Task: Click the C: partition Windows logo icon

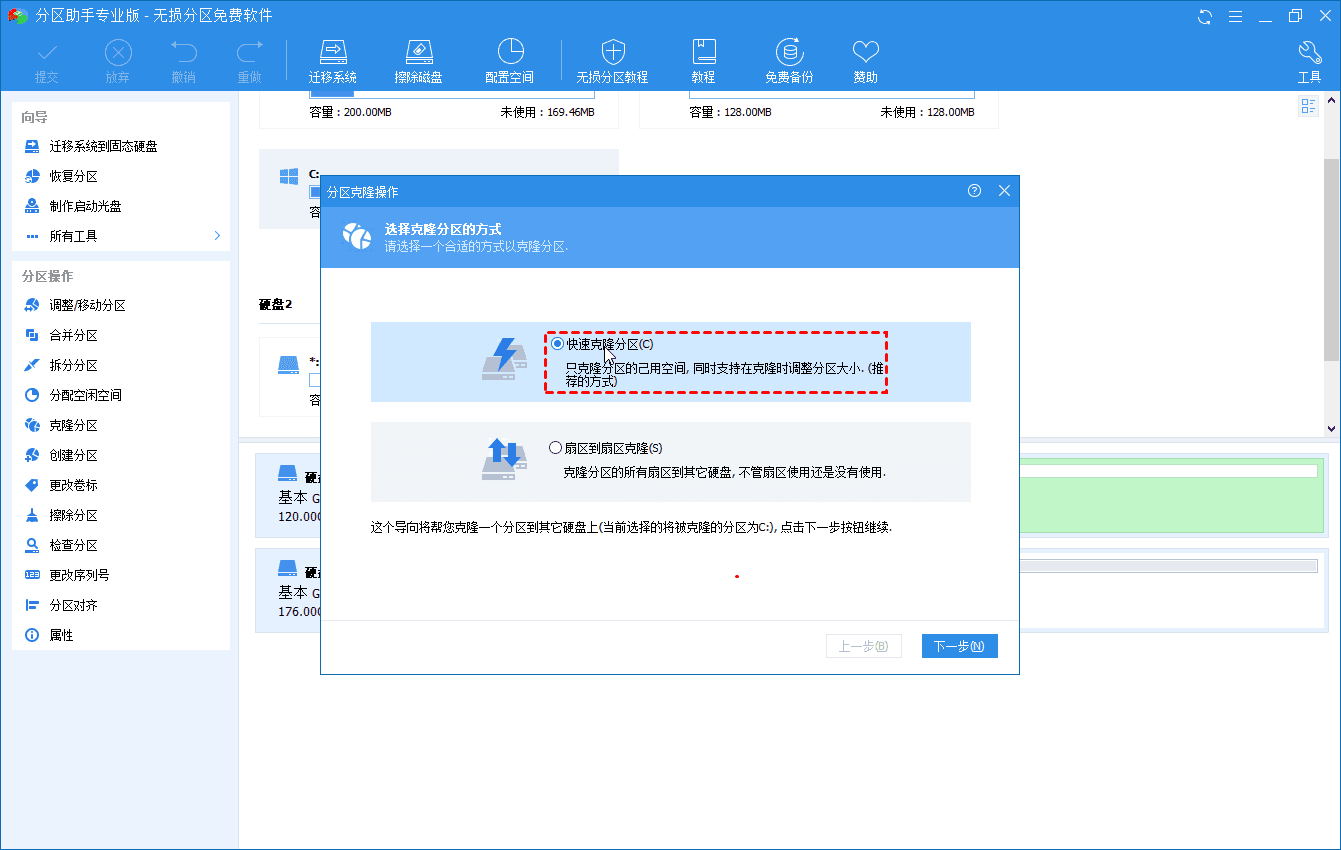Action: pos(290,177)
